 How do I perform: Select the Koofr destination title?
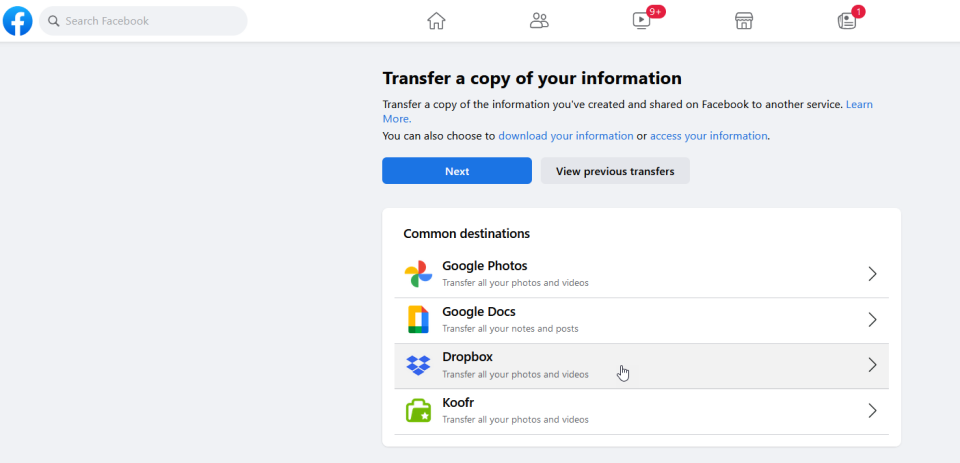pos(458,403)
